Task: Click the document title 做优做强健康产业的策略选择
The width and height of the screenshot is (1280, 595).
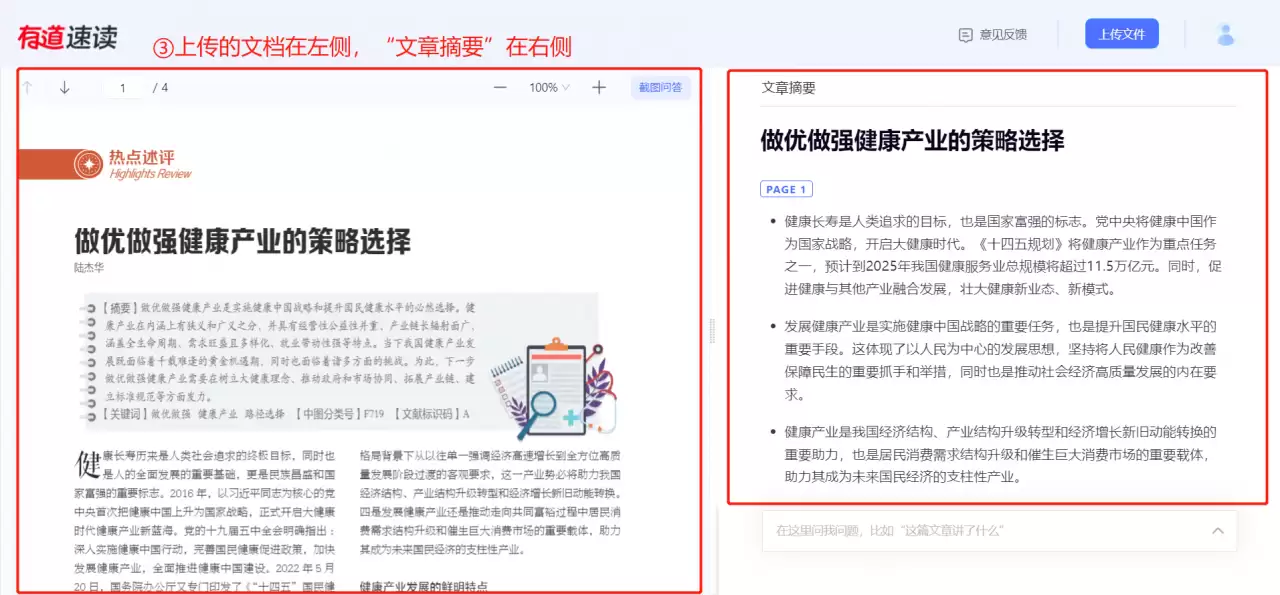Action: point(243,241)
